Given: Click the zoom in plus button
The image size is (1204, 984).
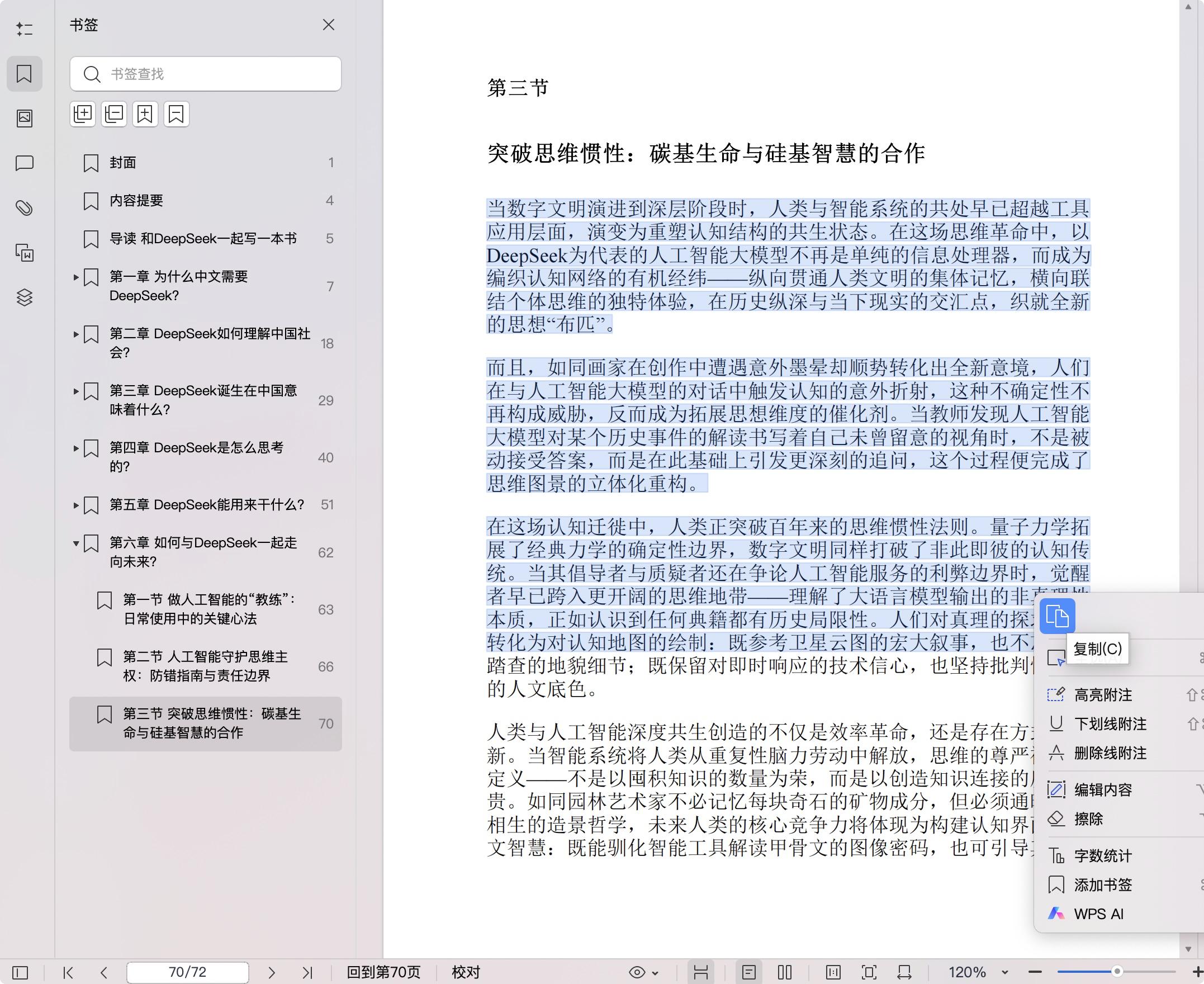Looking at the screenshot, I should point(1197,973).
